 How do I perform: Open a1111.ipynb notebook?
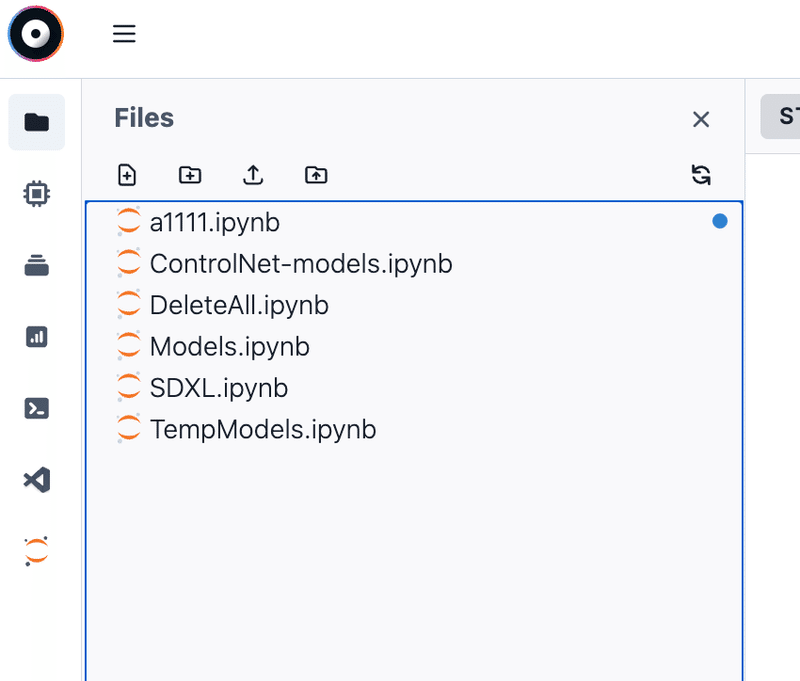[x=214, y=222]
